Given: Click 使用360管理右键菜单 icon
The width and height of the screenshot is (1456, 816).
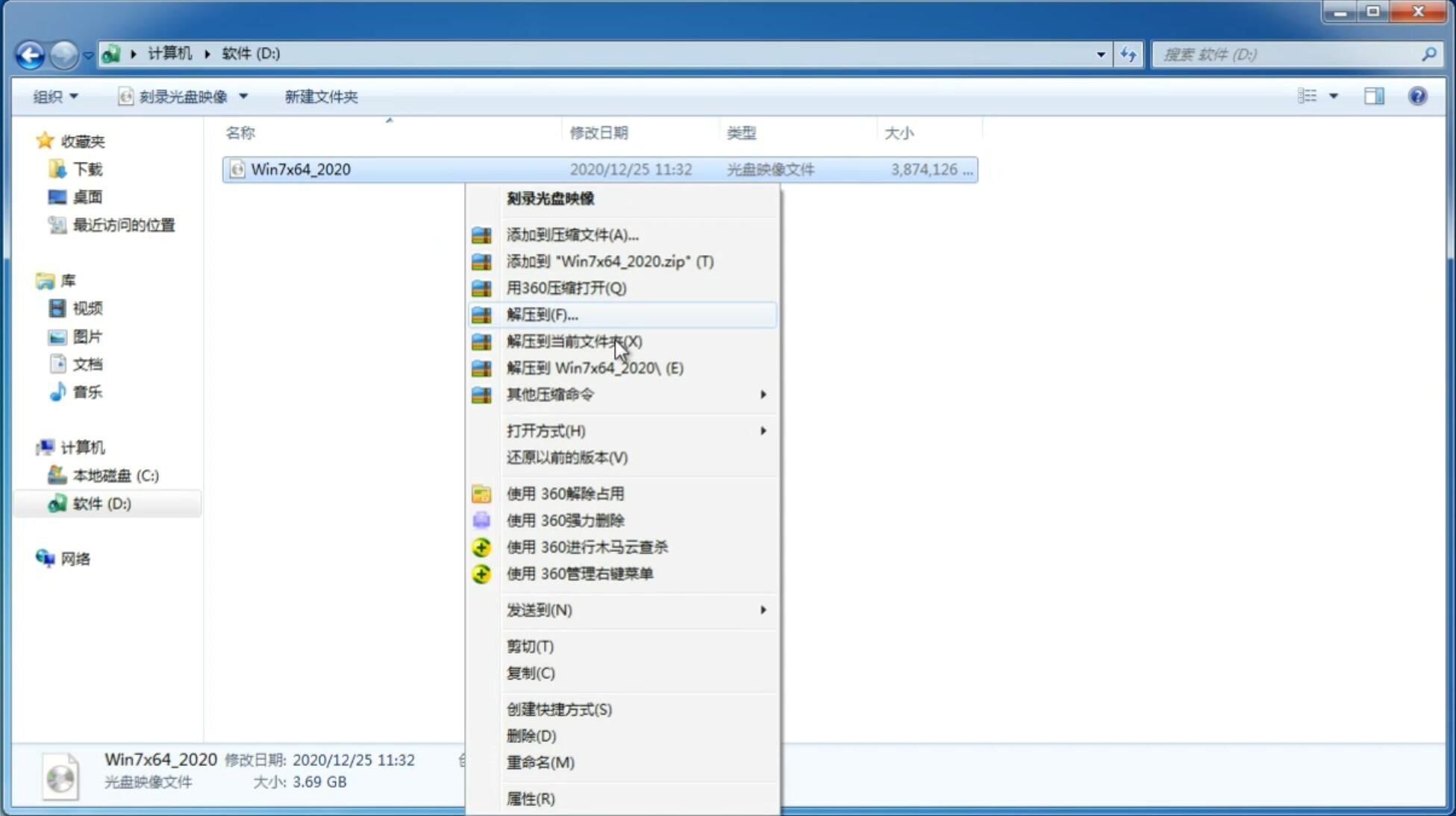Looking at the screenshot, I should 480,573.
